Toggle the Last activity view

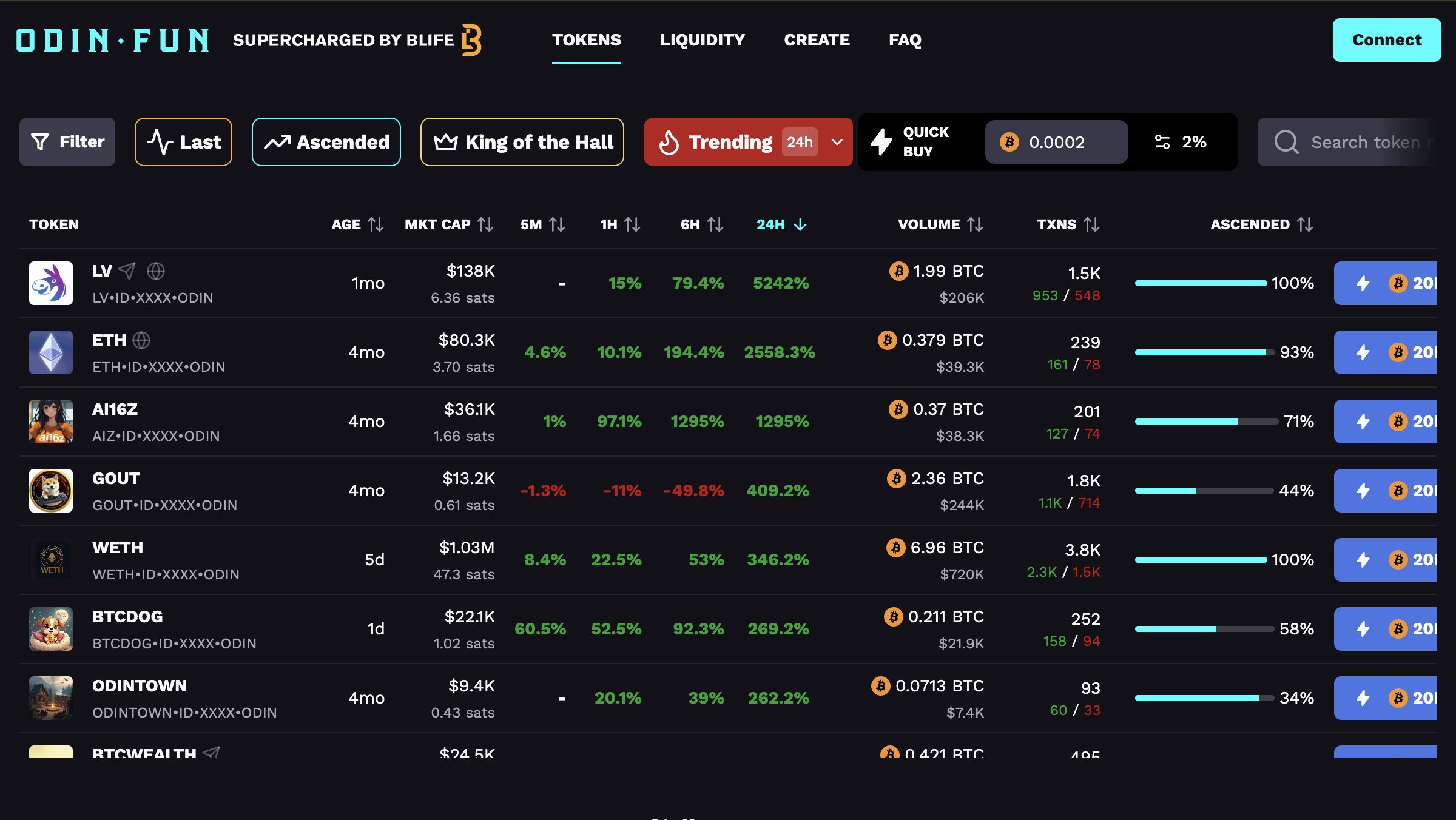click(x=183, y=141)
